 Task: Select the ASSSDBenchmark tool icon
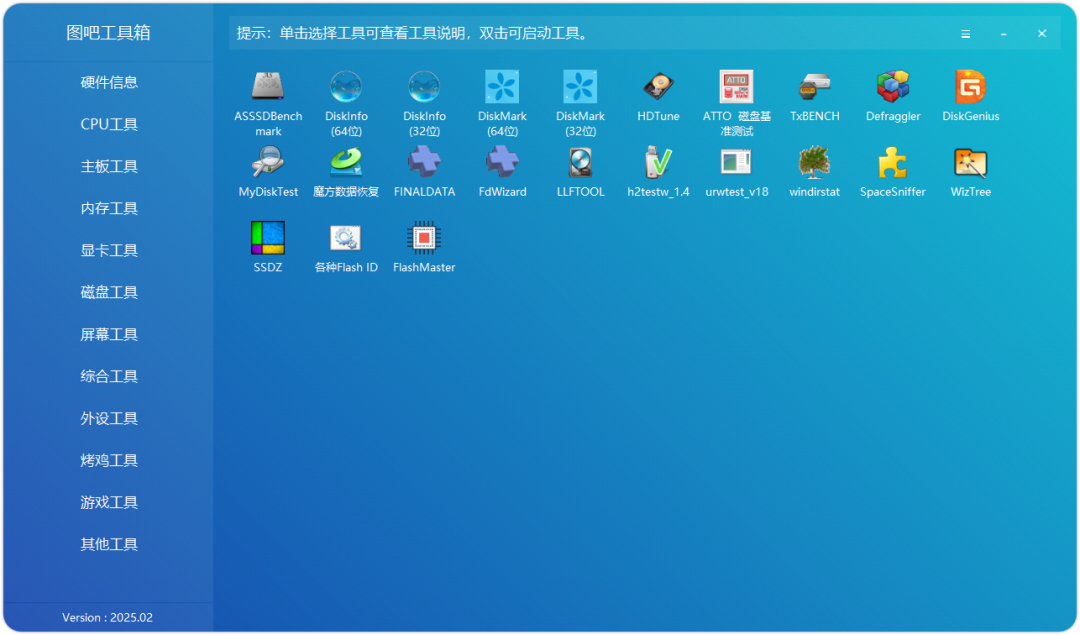[x=268, y=87]
